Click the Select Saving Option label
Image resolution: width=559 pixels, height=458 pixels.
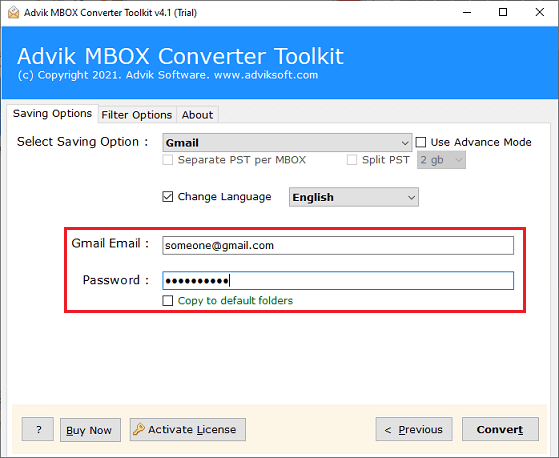tap(82, 142)
